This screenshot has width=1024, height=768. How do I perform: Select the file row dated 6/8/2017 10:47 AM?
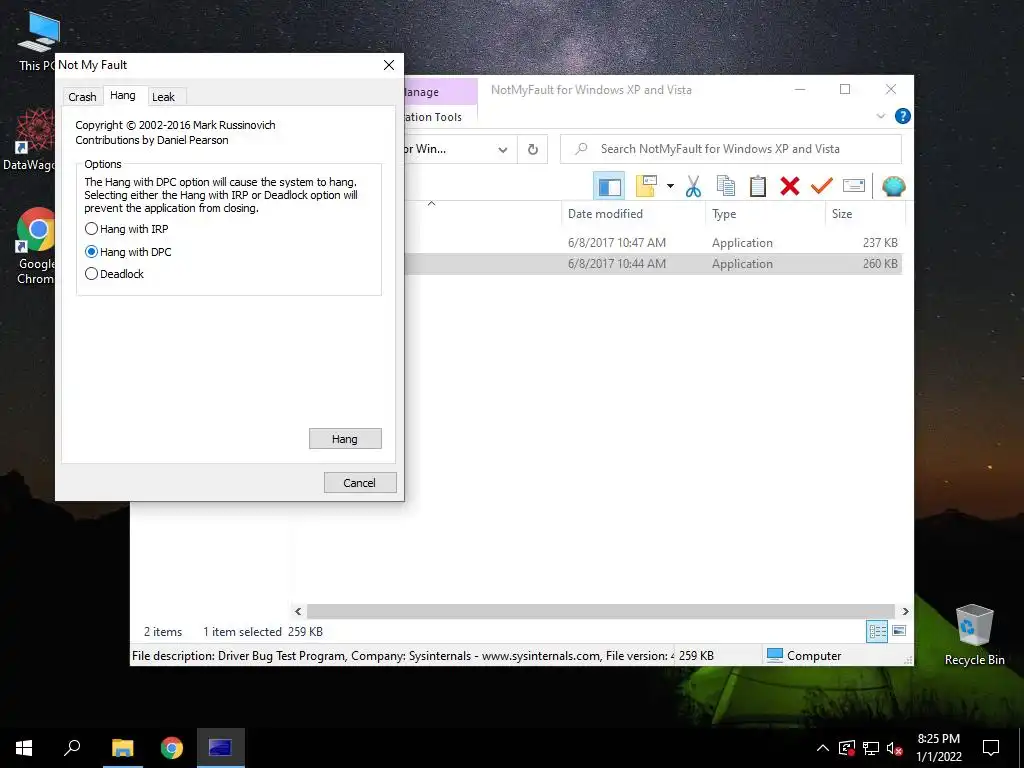[x=653, y=242]
